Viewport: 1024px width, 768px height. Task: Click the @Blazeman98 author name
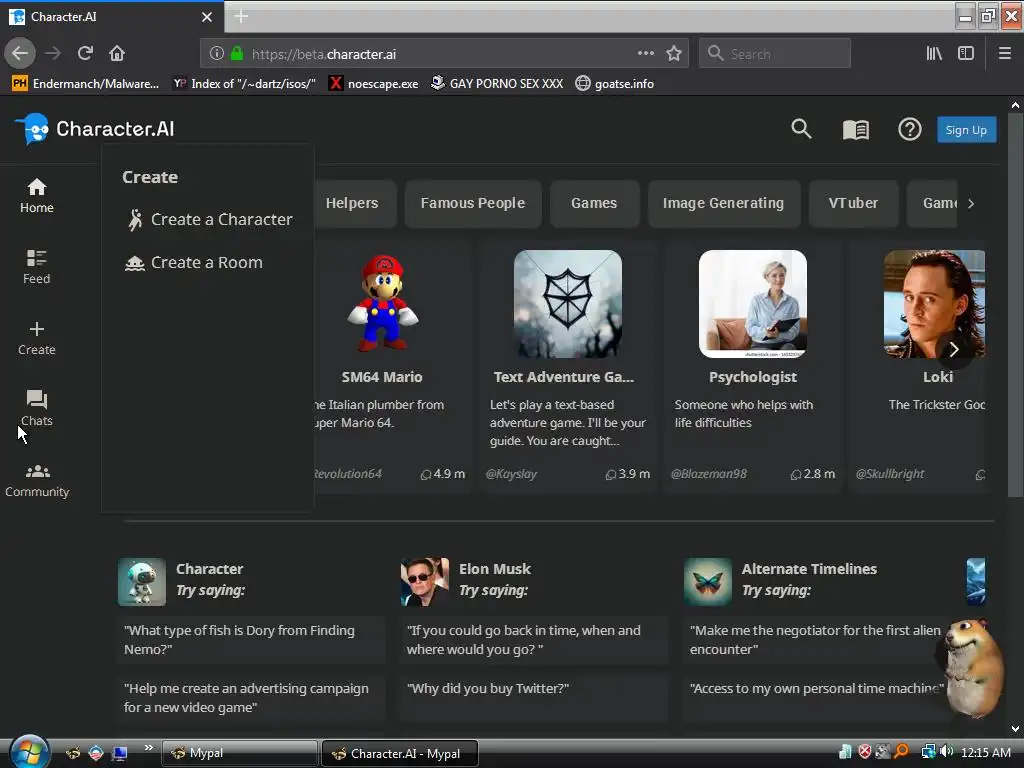(709, 474)
